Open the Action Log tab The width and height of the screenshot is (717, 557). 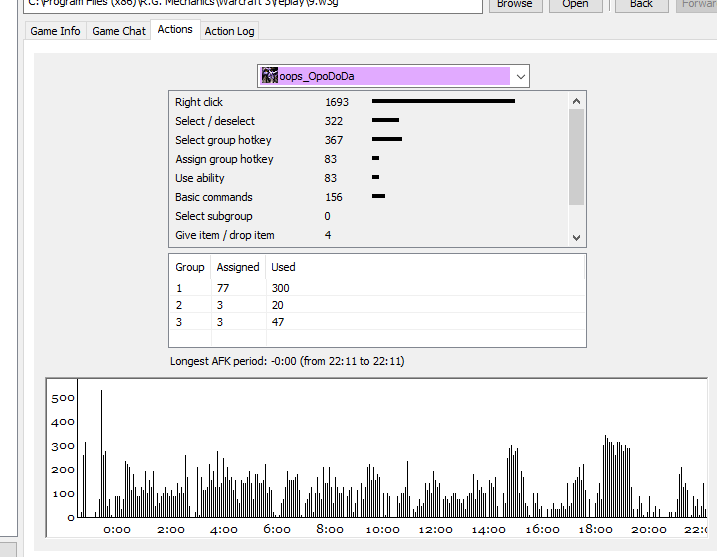229,31
